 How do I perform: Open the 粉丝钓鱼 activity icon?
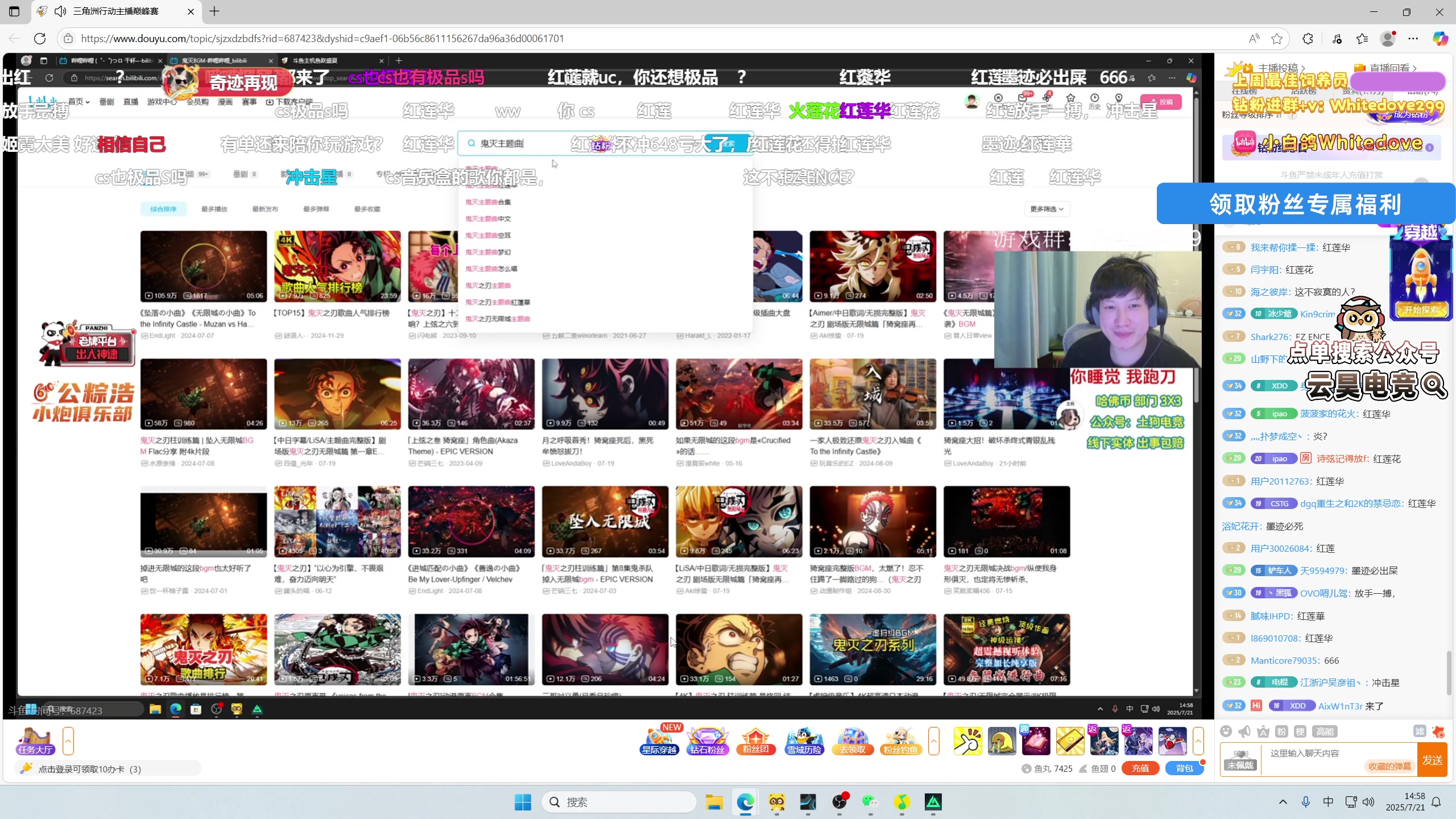[x=900, y=741]
